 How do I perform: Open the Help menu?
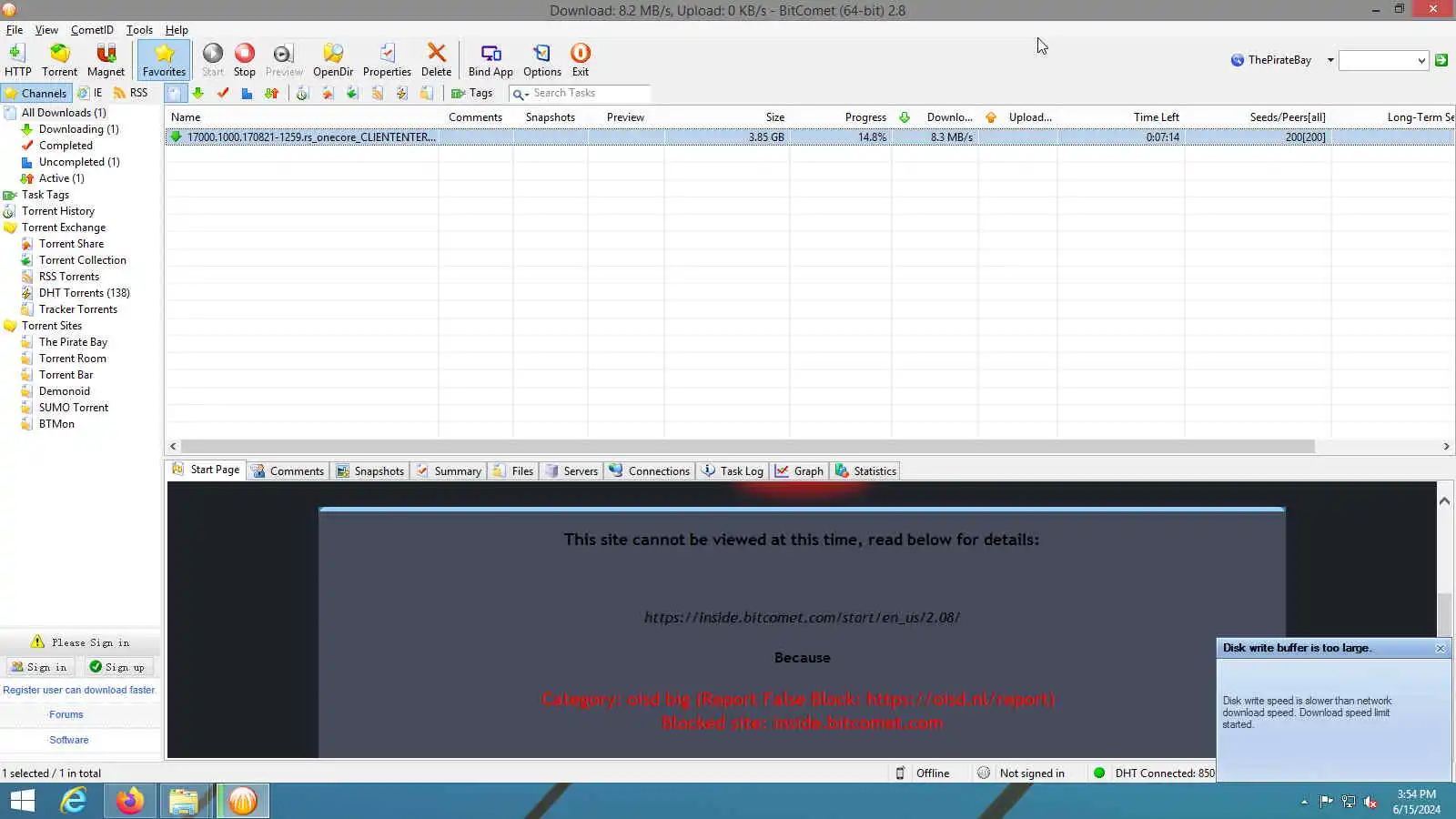(177, 30)
